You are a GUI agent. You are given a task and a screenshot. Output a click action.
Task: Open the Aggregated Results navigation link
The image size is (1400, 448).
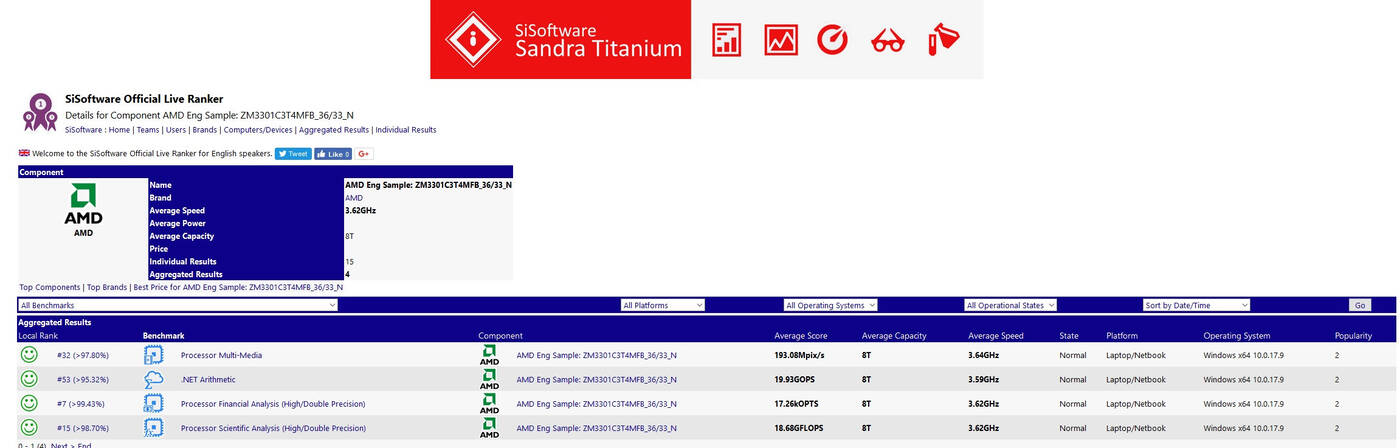[334, 130]
